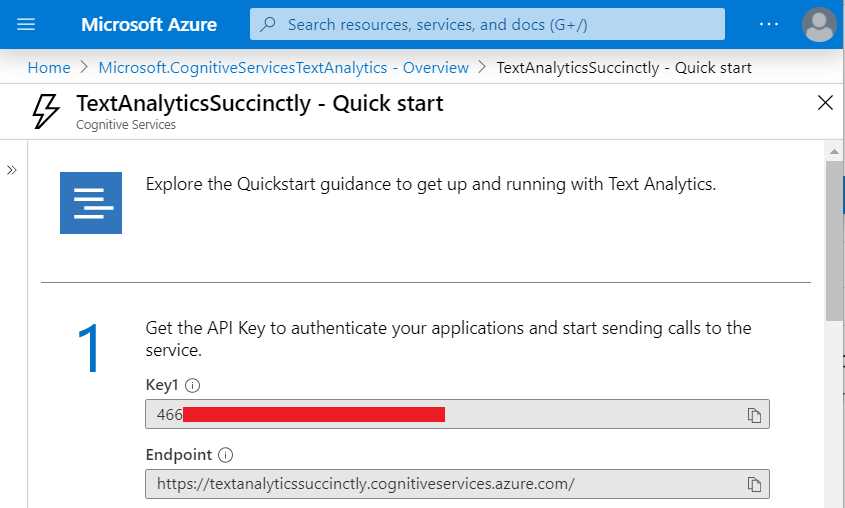Click inside the Key1 value field

(x=457, y=414)
